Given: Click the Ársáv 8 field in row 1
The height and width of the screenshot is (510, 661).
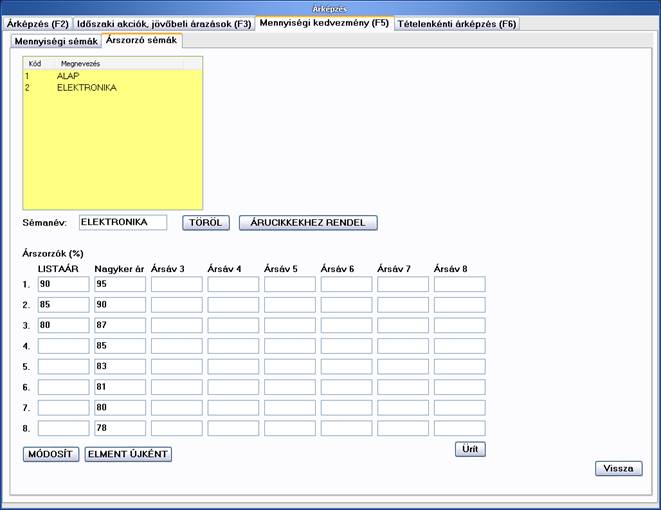Looking at the screenshot, I should [x=459, y=284].
